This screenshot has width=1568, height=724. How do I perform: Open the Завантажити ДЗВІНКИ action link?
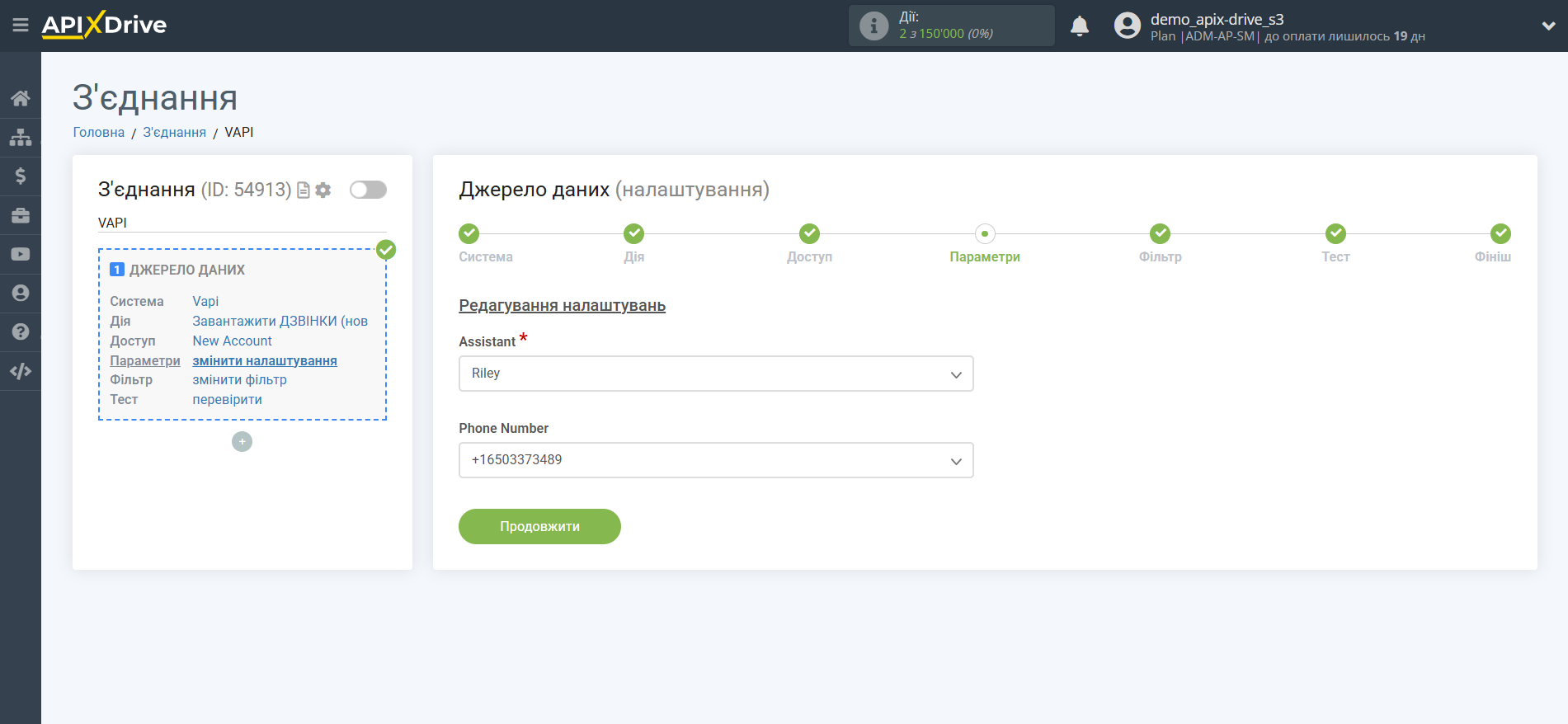[280, 321]
